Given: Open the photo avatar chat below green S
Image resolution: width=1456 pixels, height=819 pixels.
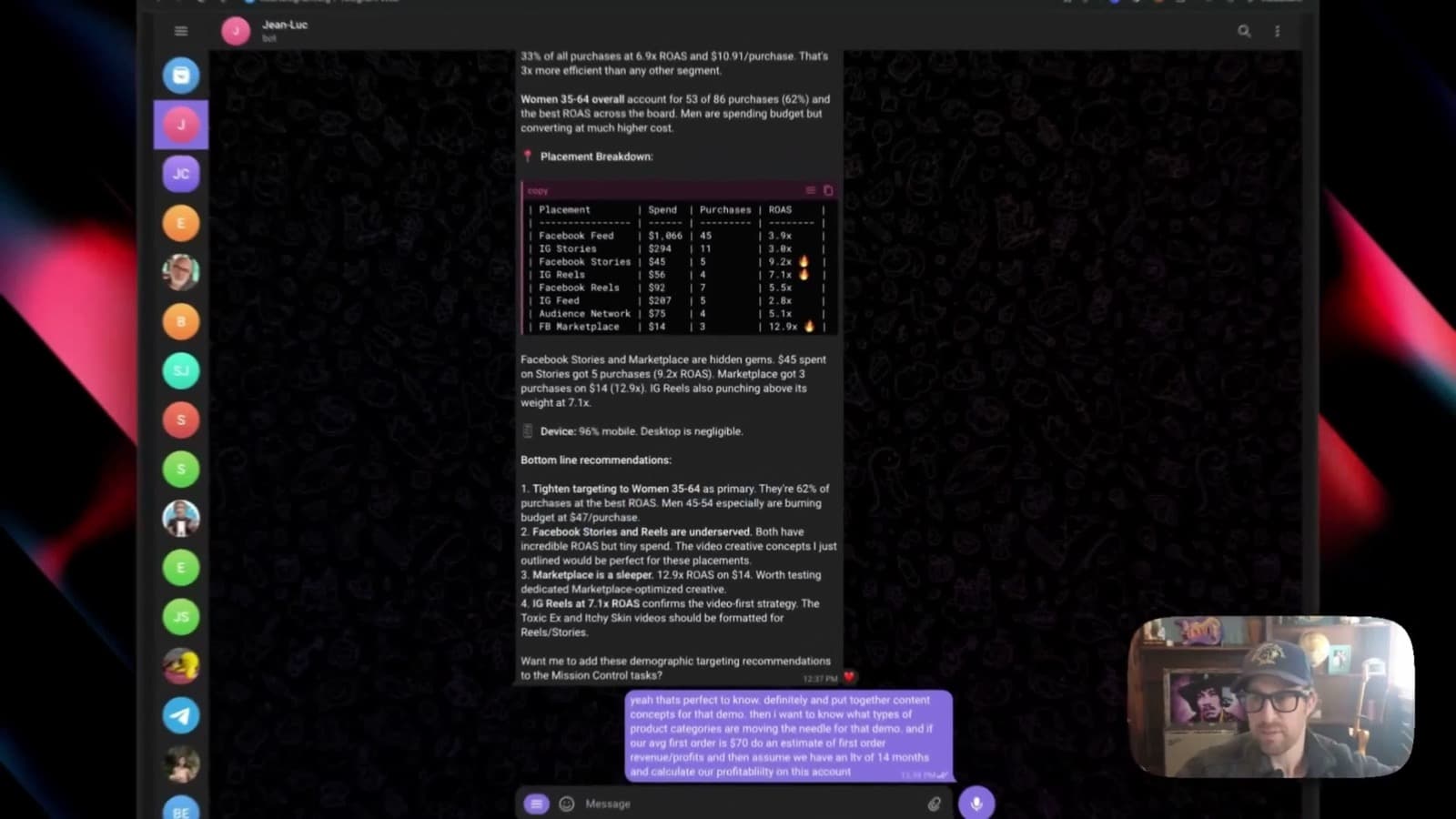Looking at the screenshot, I should pyautogui.click(x=181, y=518).
